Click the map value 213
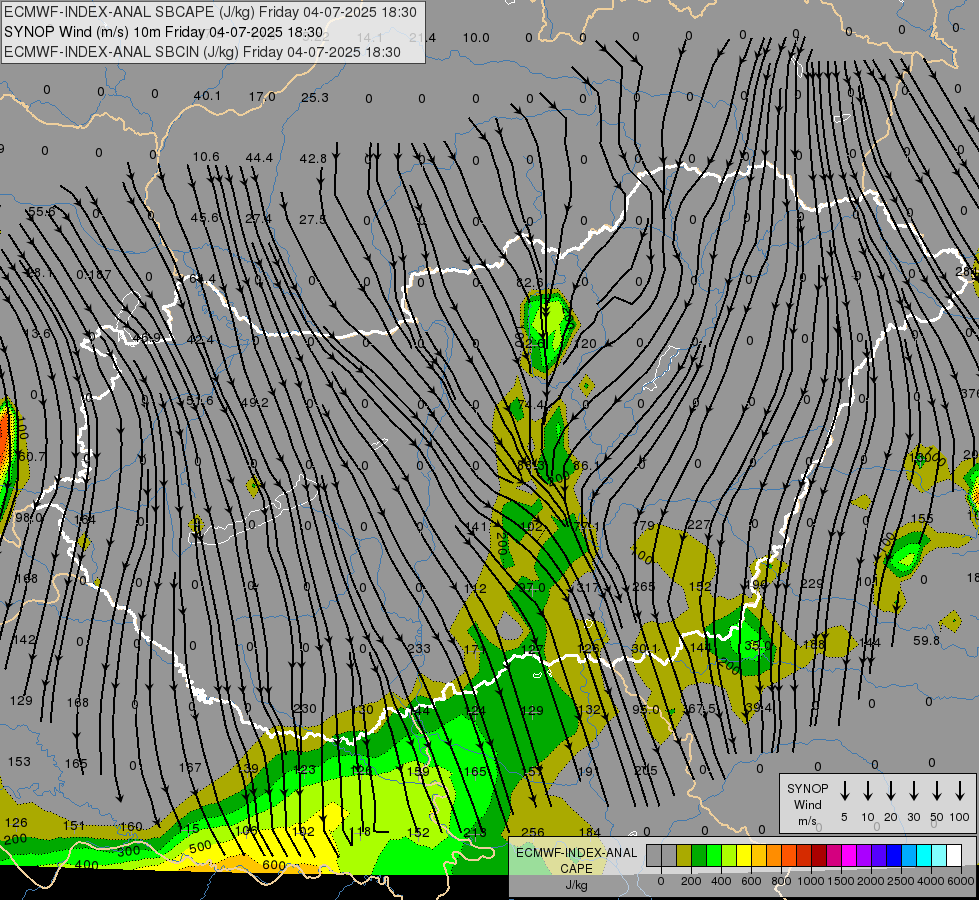 475,832
